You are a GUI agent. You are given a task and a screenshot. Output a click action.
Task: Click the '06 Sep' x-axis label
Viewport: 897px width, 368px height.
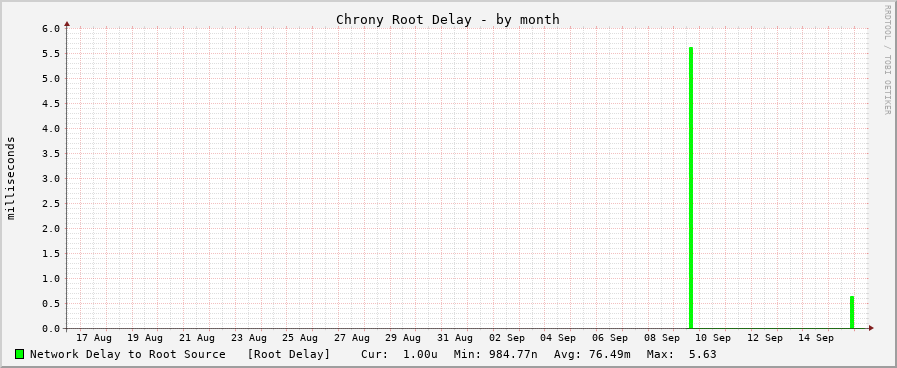coord(610,338)
